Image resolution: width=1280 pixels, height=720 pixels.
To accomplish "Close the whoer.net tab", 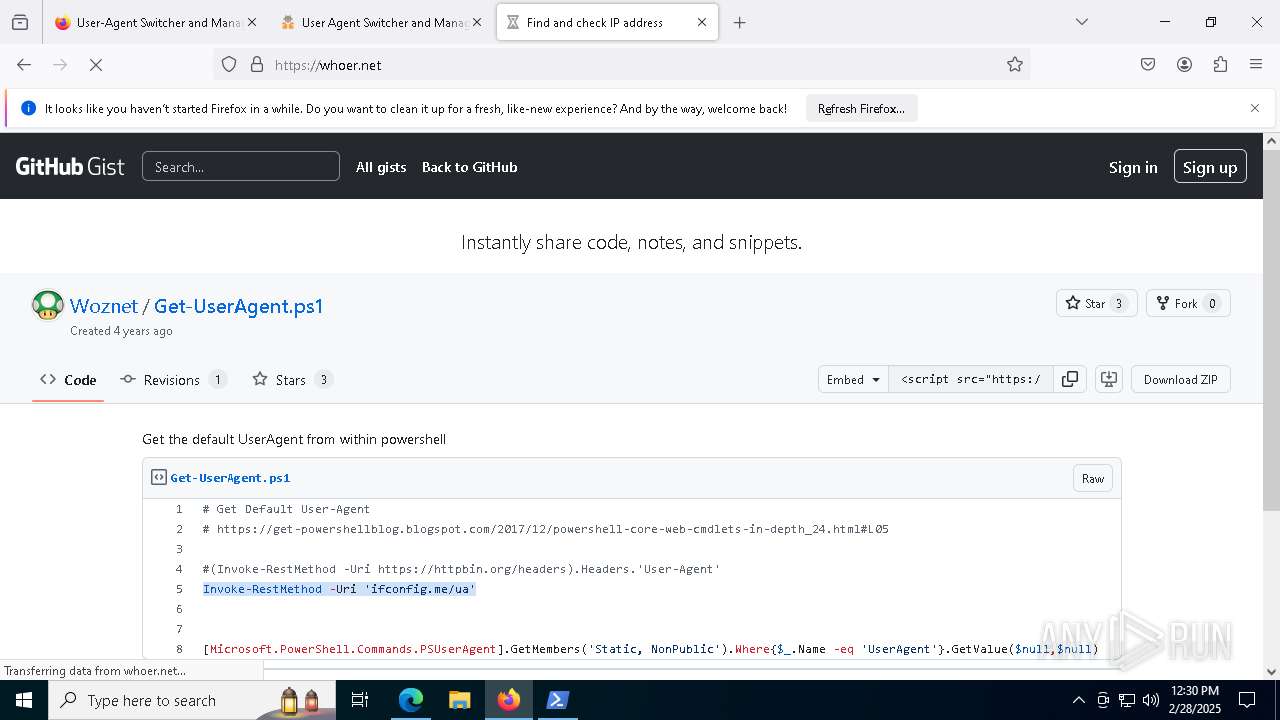I will tap(702, 22).
